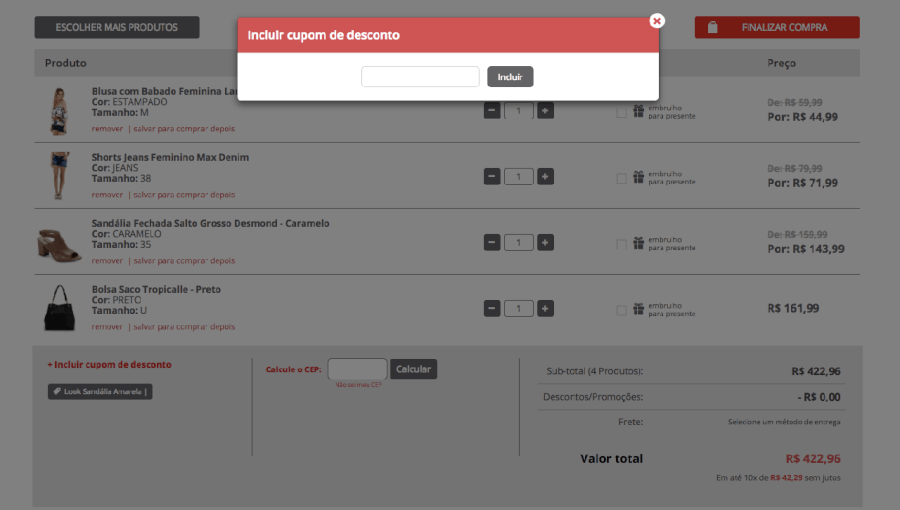Check gift wrap for Blusa com Babado
900x510 pixels.
coord(622,112)
